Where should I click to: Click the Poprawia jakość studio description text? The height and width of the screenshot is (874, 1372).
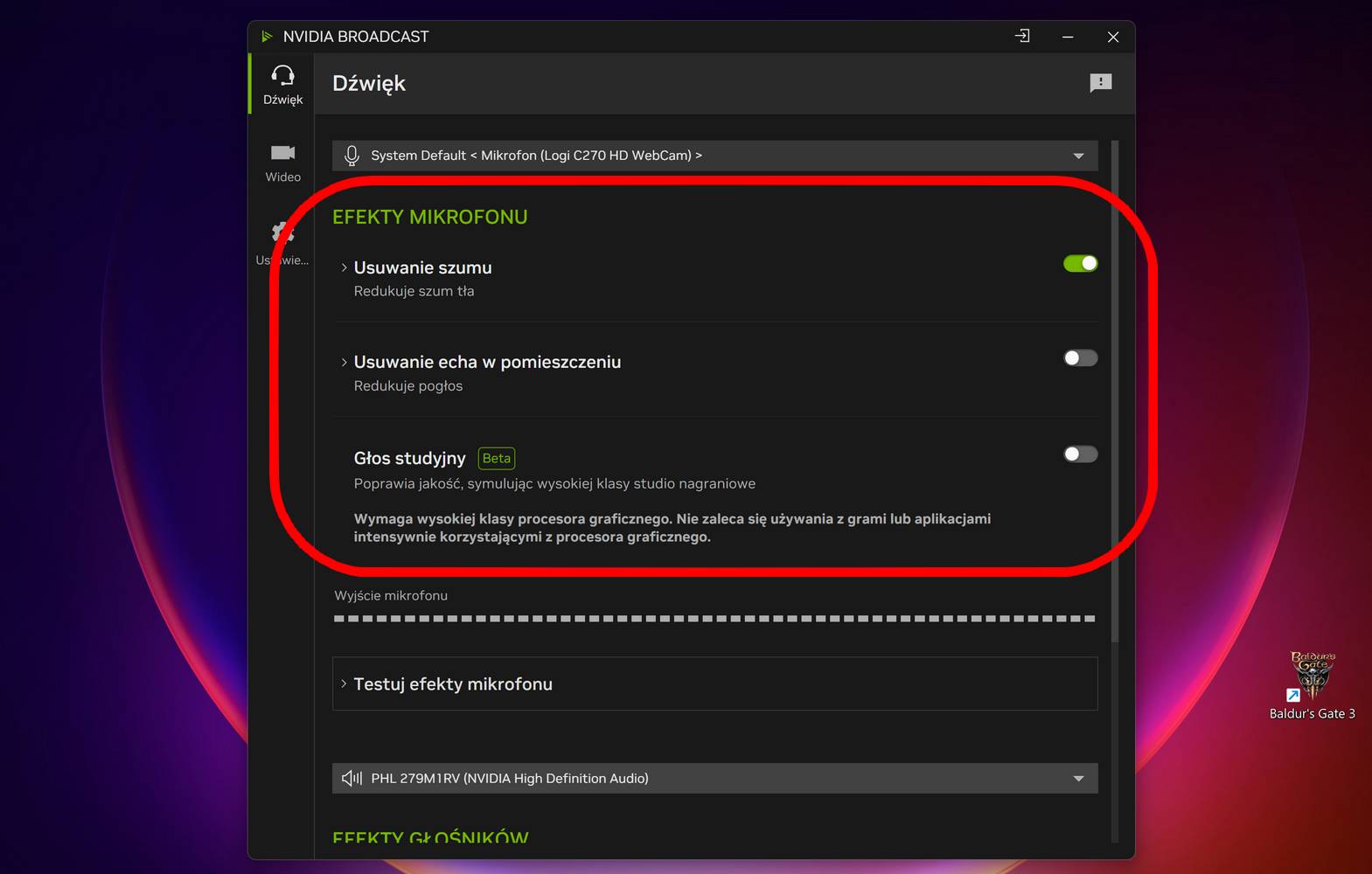click(554, 483)
